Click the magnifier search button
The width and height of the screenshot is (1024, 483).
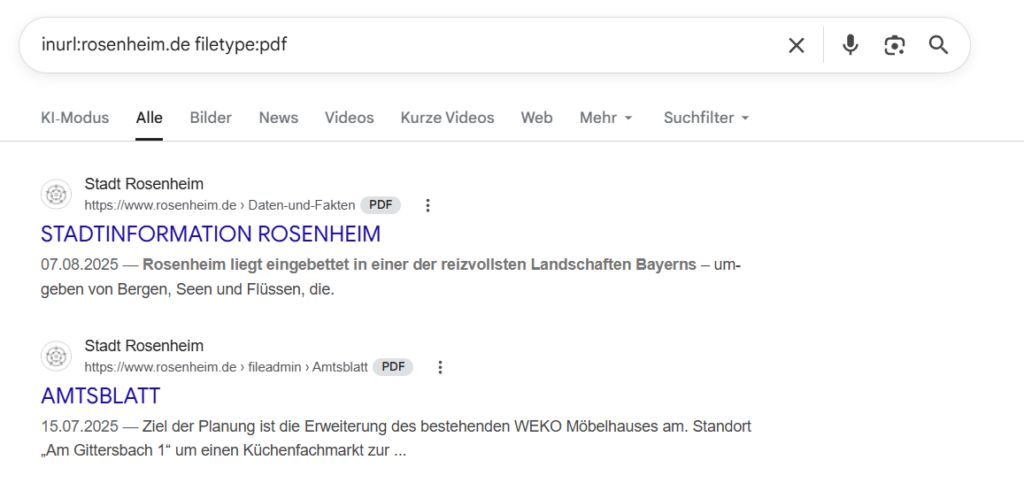(938, 45)
